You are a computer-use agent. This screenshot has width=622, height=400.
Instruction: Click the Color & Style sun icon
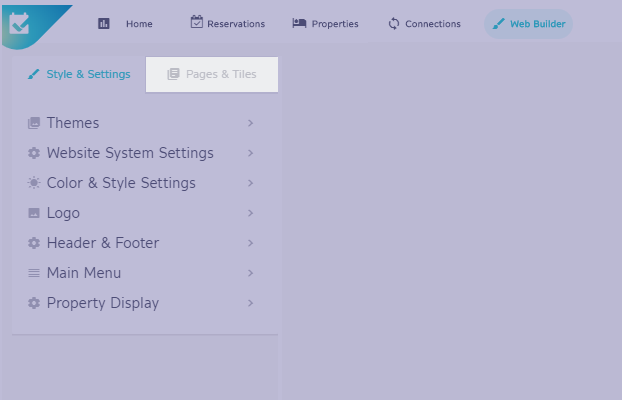tap(34, 183)
